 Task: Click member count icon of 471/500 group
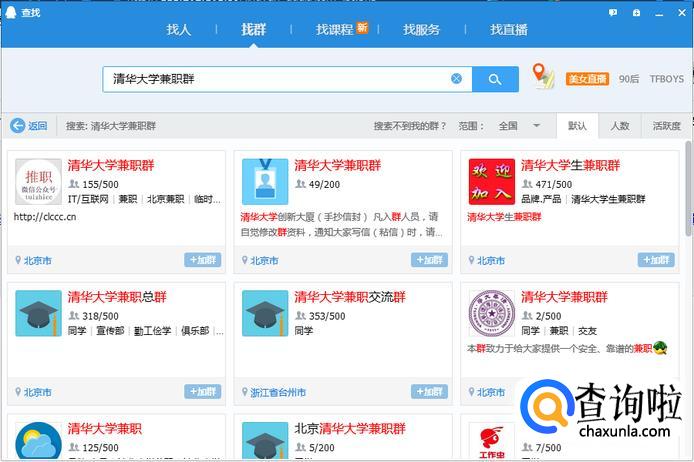[527, 184]
